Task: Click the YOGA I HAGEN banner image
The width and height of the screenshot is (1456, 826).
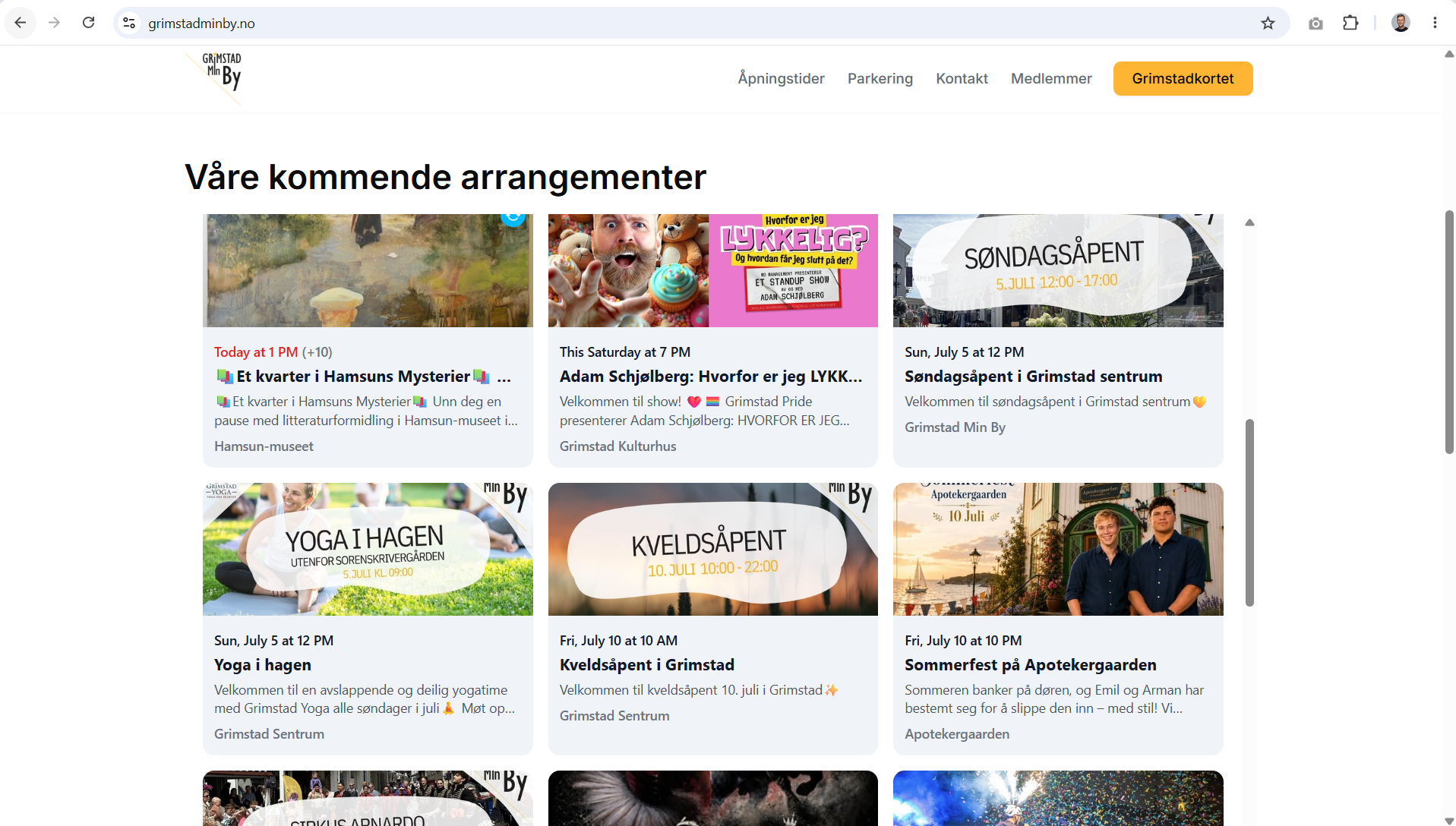Action: coord(368,549)
